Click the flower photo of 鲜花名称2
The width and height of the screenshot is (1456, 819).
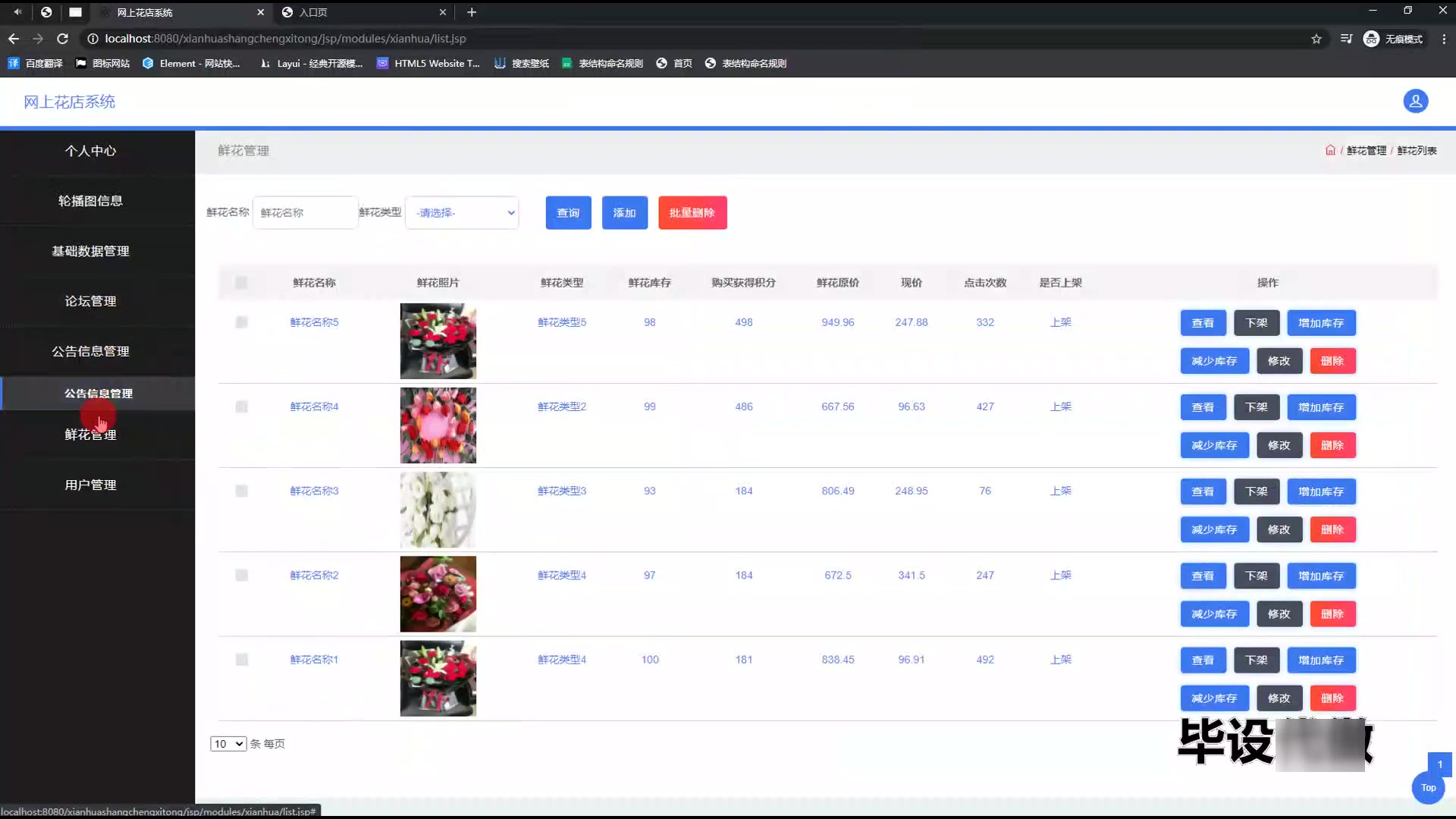(438, 594)
